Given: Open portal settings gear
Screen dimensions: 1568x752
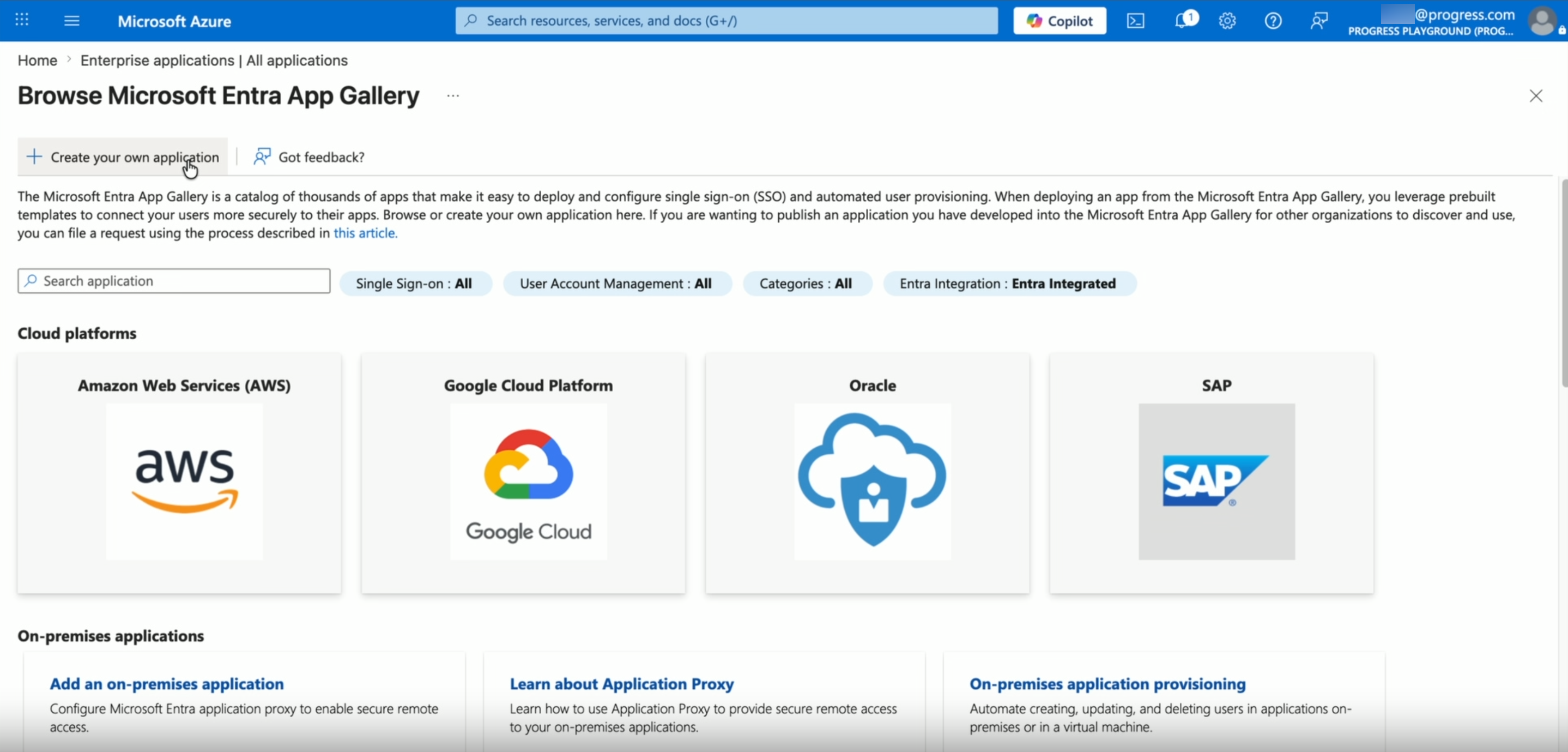Looking at the screenshot, I should point(1227,21).
